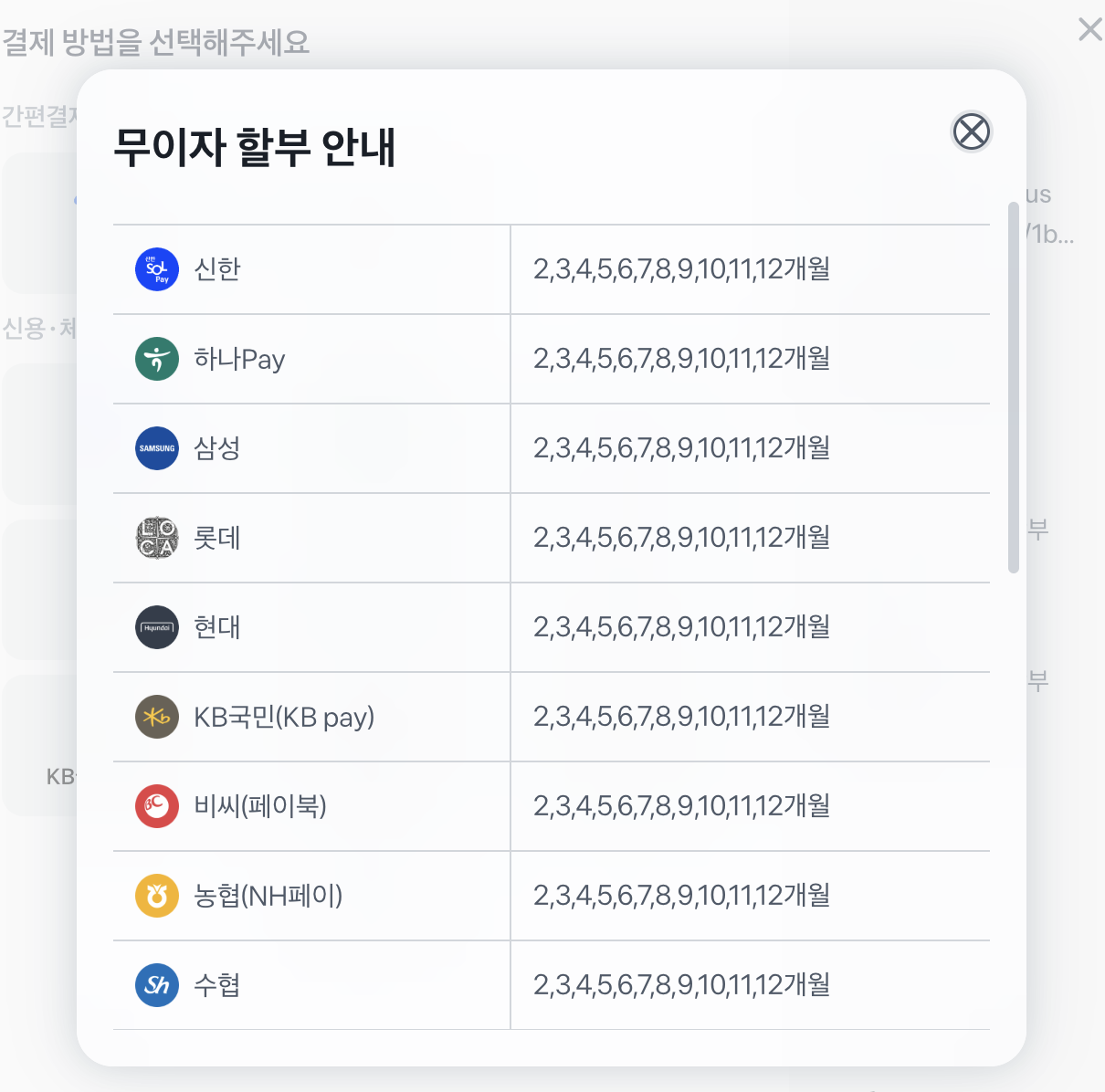Image resolution: width=1105 pixels, height=1092 pixels.
Task: Click the 삼성 installment months text
Action: (681, 448)
